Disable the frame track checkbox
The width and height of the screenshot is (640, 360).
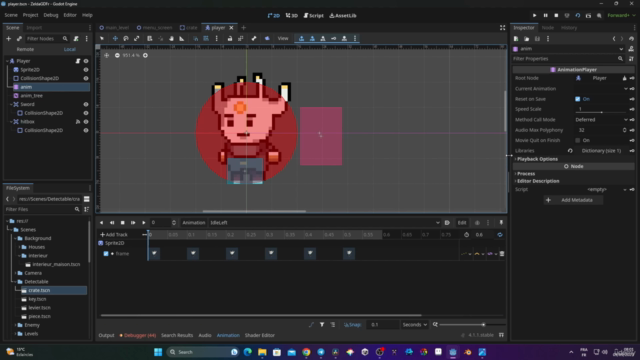[x=106, y=254]
